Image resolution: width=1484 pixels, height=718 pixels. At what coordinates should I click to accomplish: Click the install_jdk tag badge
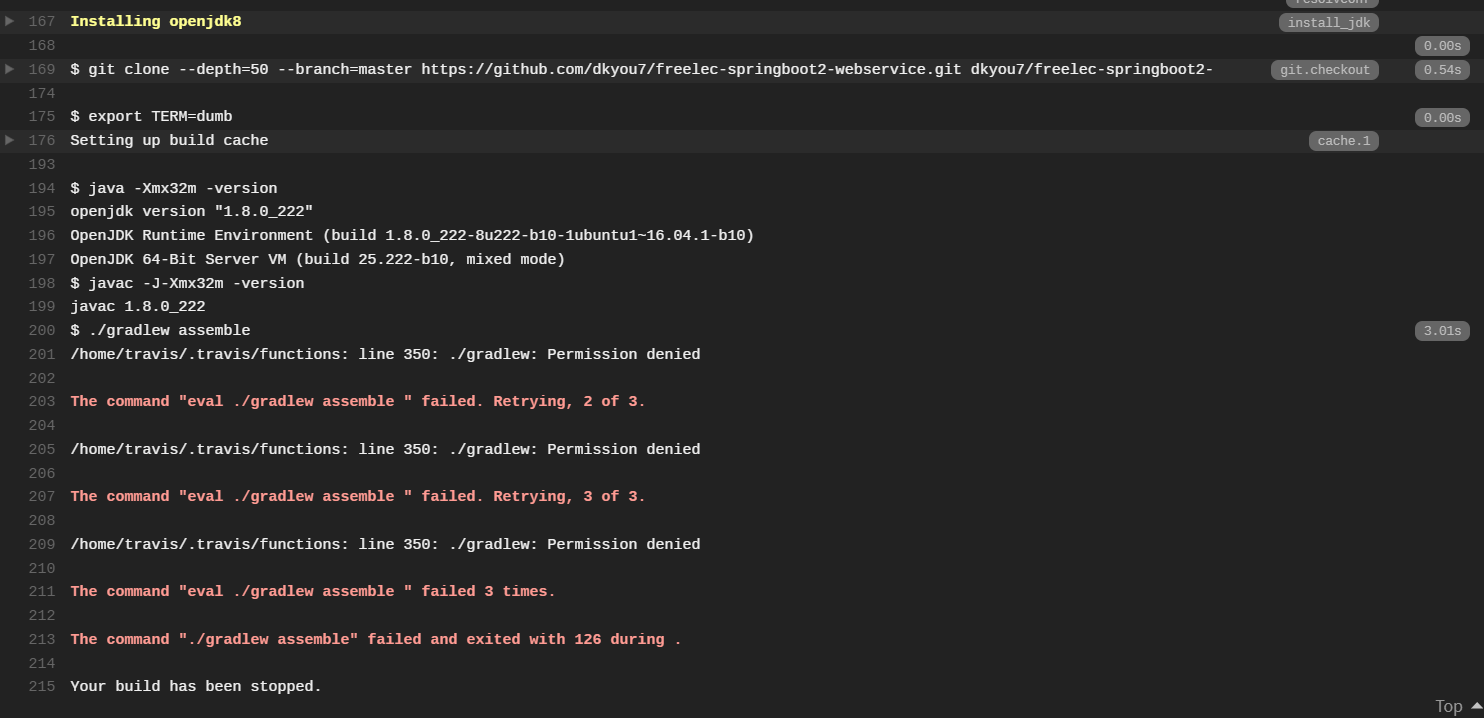(1328, 22)
